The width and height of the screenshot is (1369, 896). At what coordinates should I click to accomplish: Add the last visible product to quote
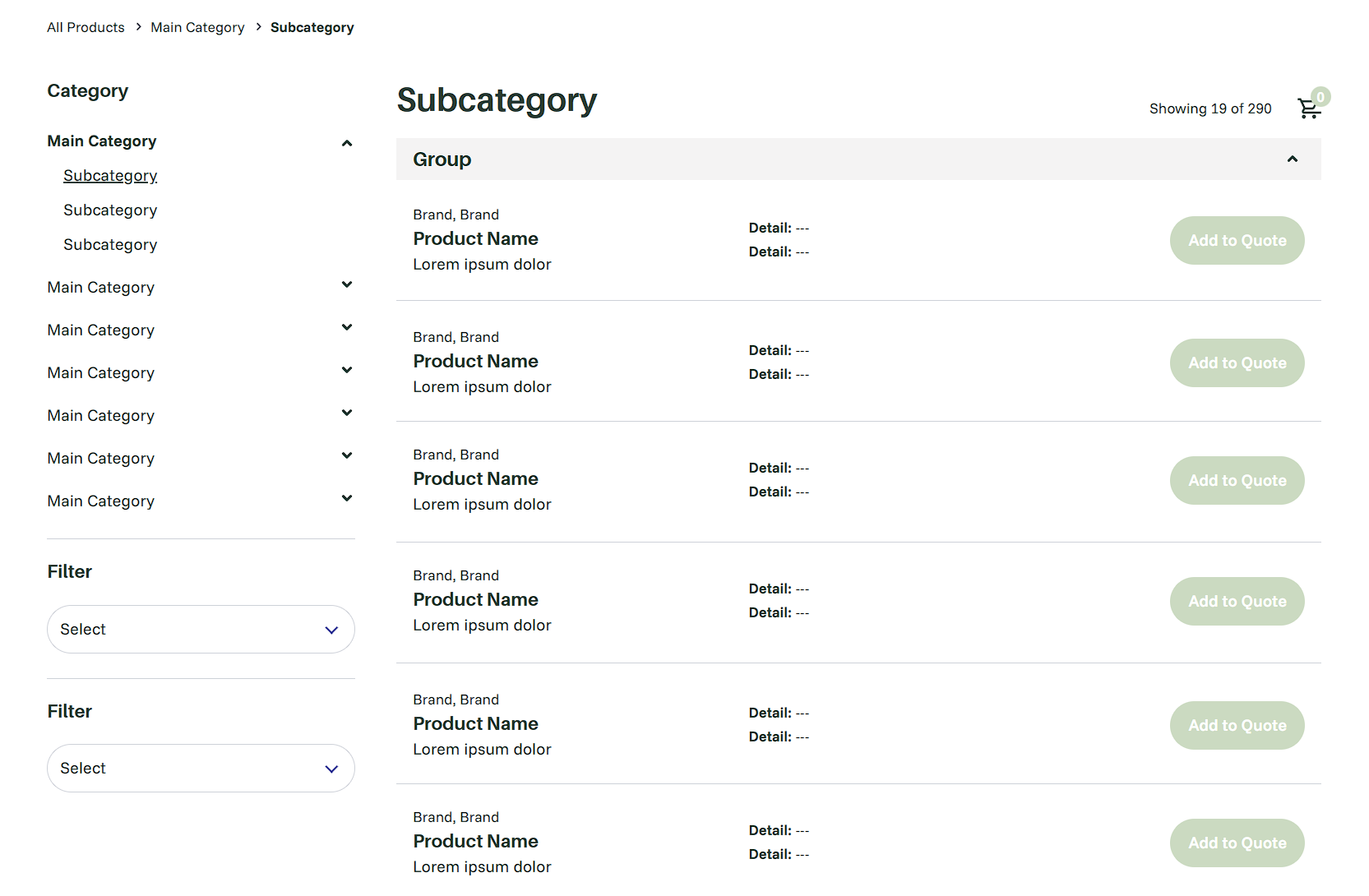[x=1237, y=843]
